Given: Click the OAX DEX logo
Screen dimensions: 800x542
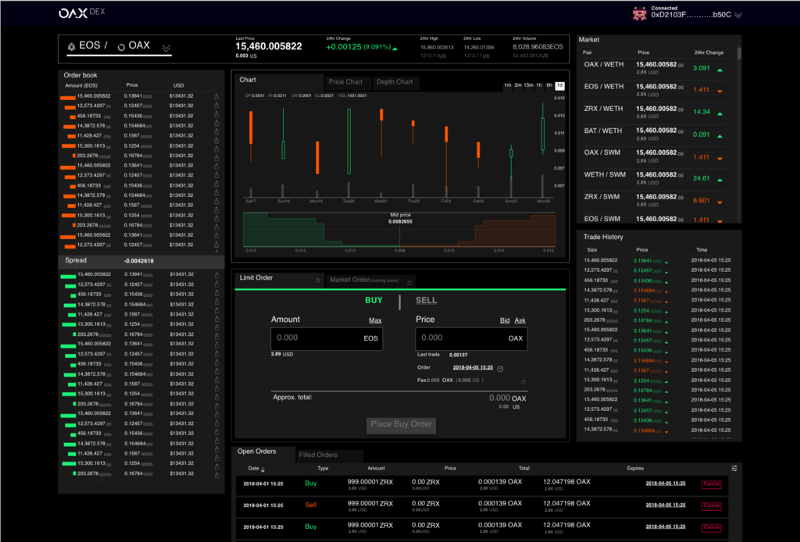Looking at the screenshot, I should [x=82, y=13].
